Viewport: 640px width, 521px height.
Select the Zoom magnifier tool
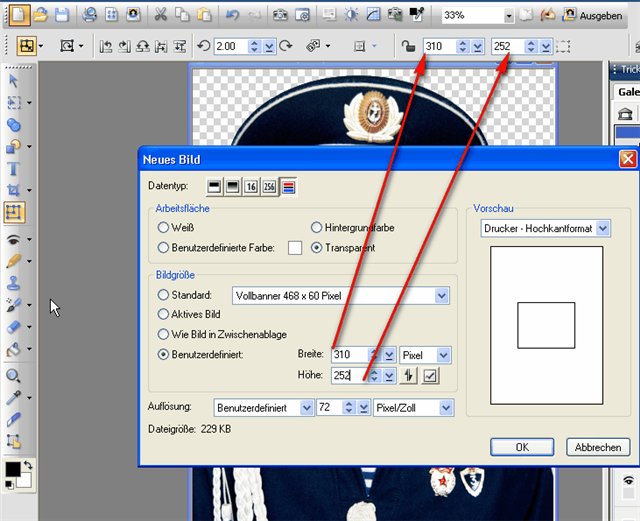point(13,376)
